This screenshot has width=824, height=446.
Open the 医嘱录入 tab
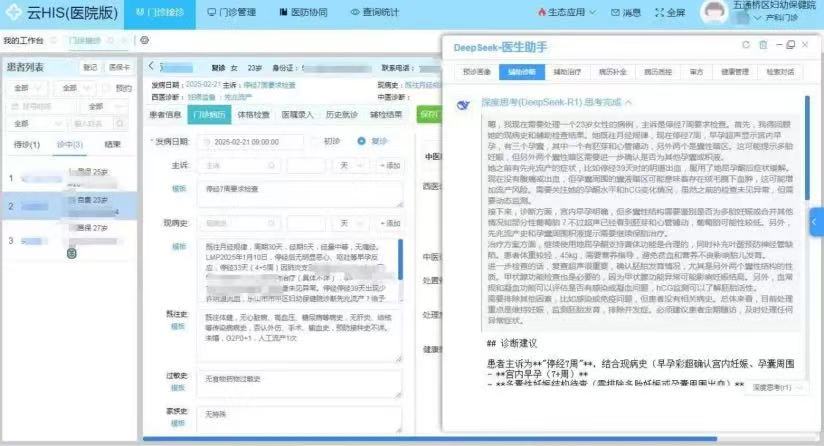(x=297, y=115)
